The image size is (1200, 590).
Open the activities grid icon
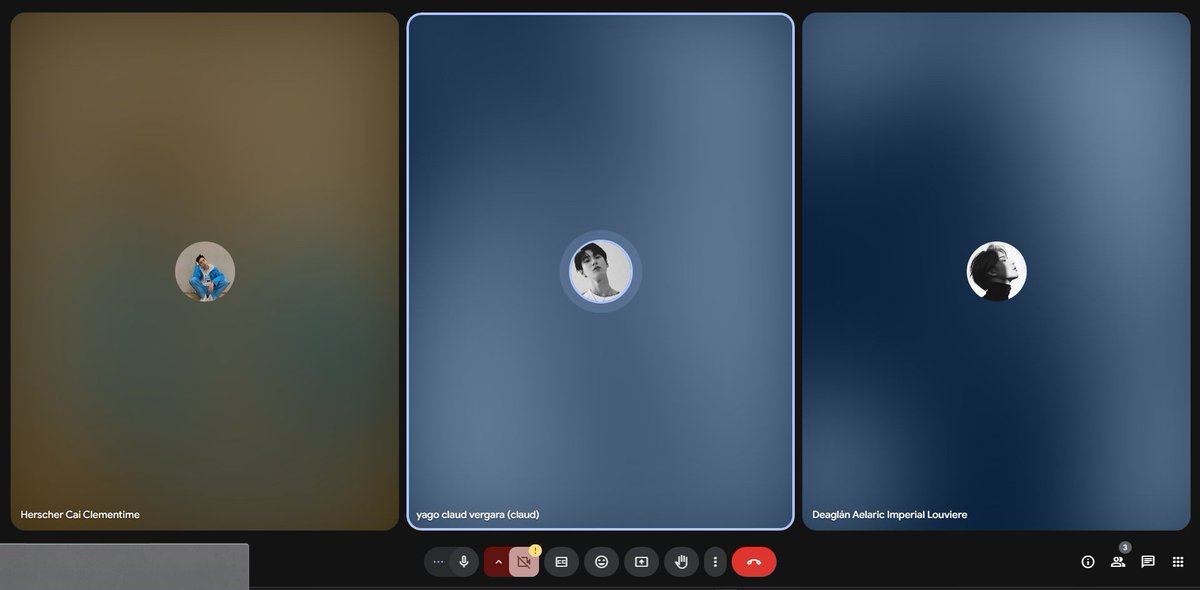1178,562
